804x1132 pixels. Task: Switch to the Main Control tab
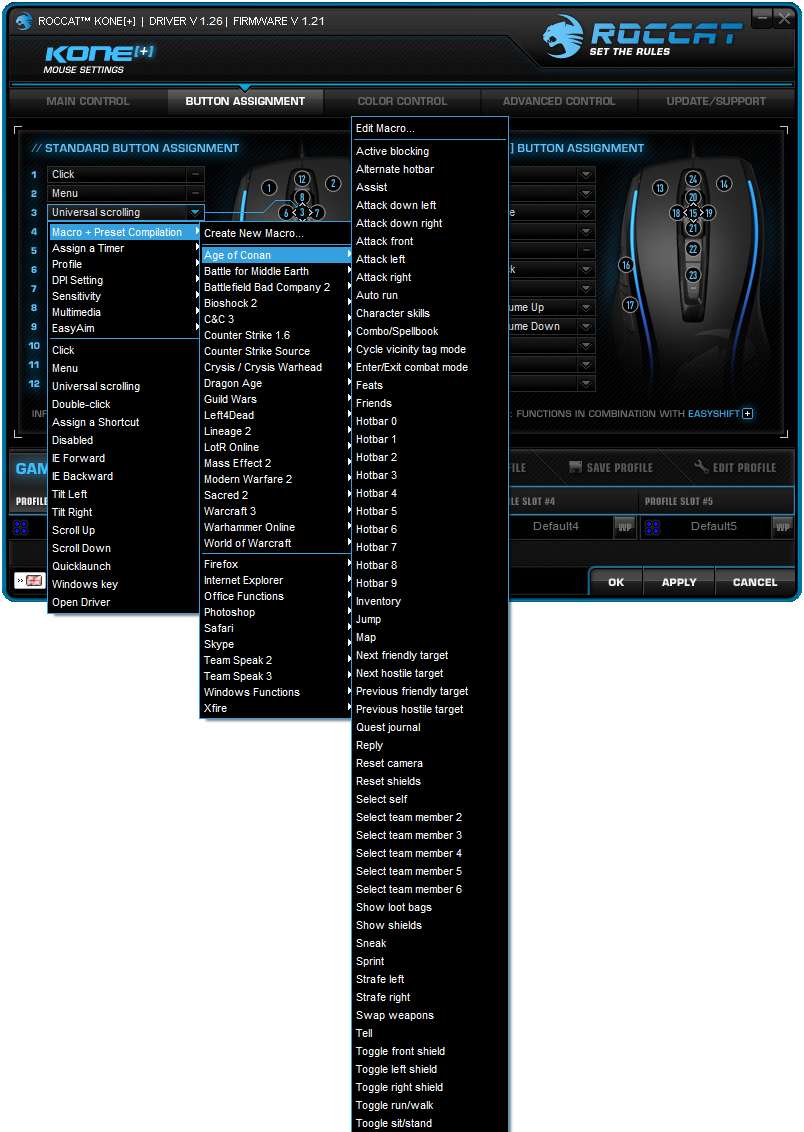88,101
